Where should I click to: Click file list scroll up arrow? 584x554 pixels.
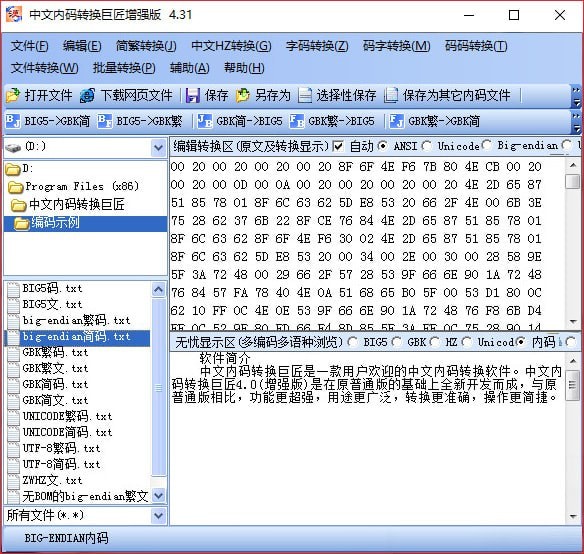[159, 289]
